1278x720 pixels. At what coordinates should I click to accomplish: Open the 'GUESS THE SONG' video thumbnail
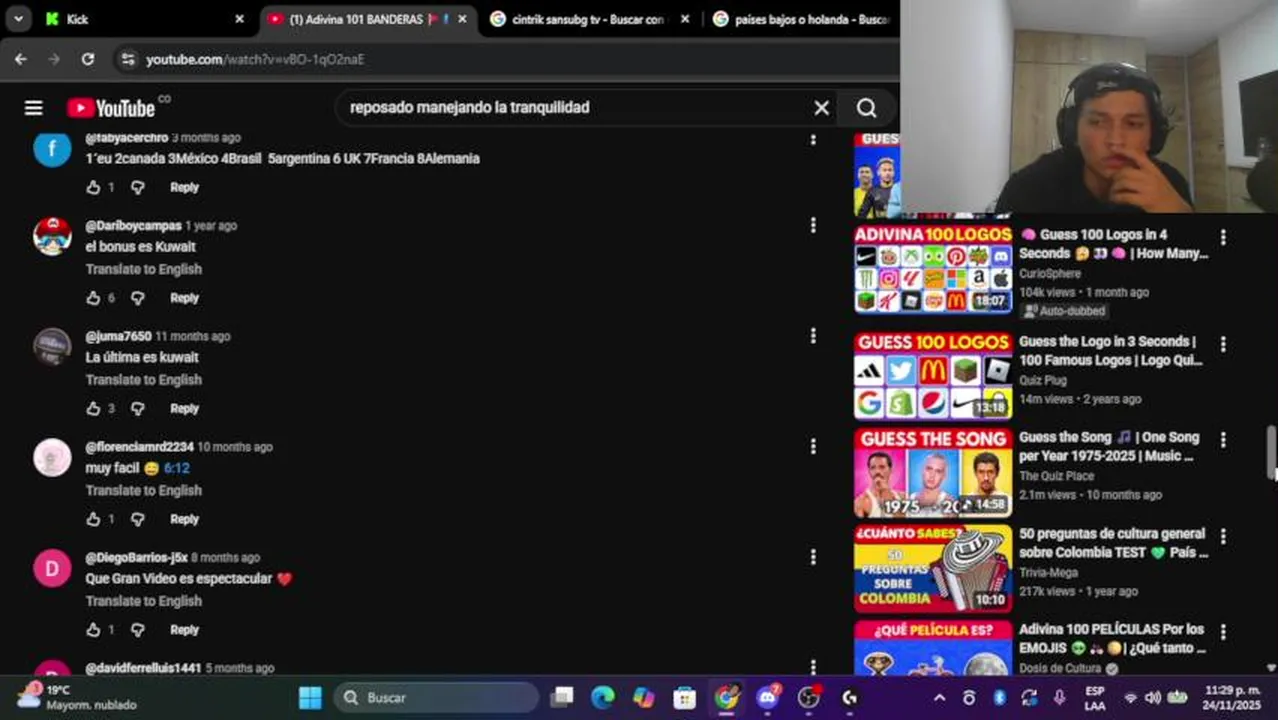point(933,472)
